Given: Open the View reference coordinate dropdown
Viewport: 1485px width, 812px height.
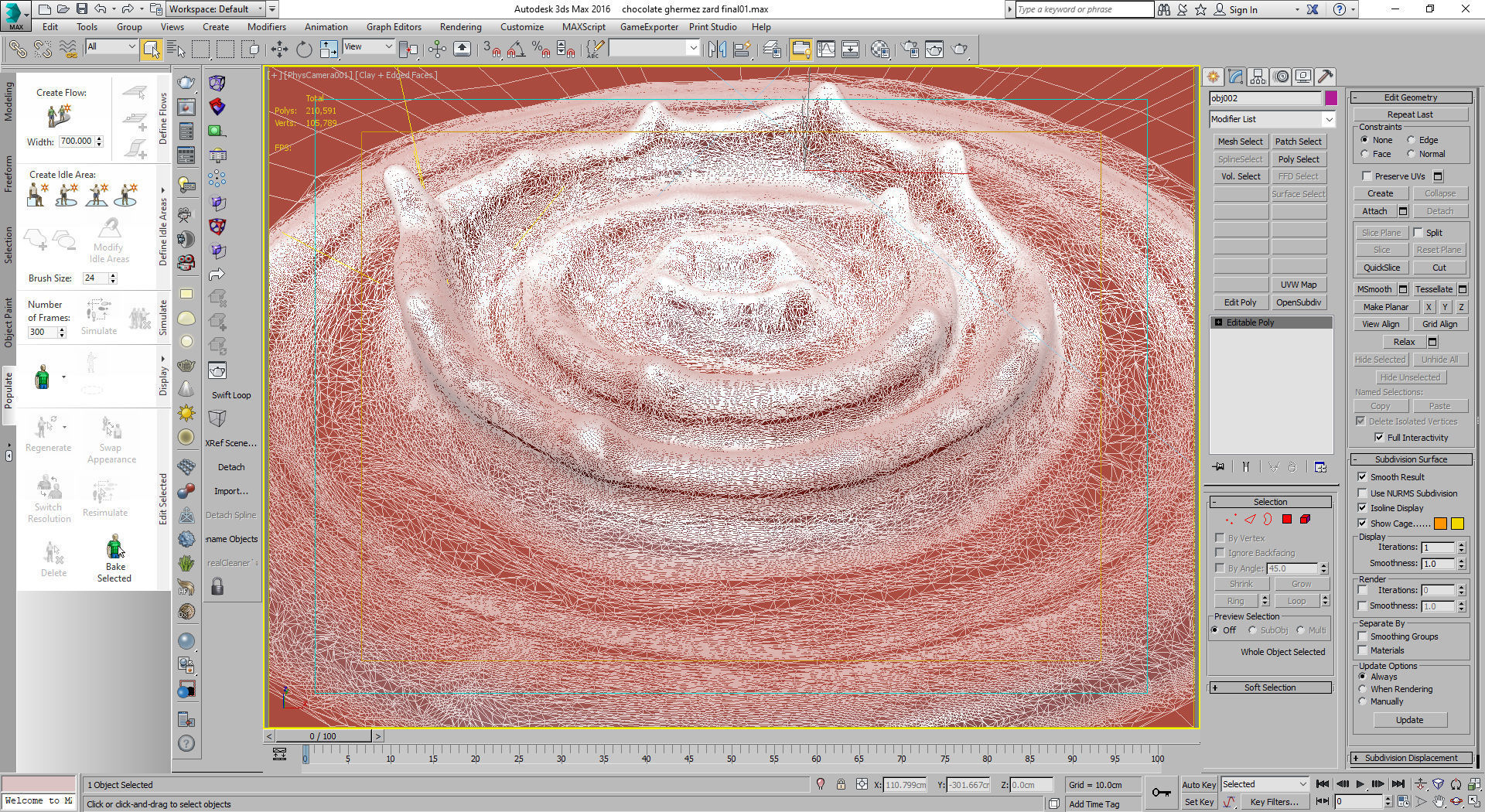Looking at the screenshot, I should click(x=368, y=47).
